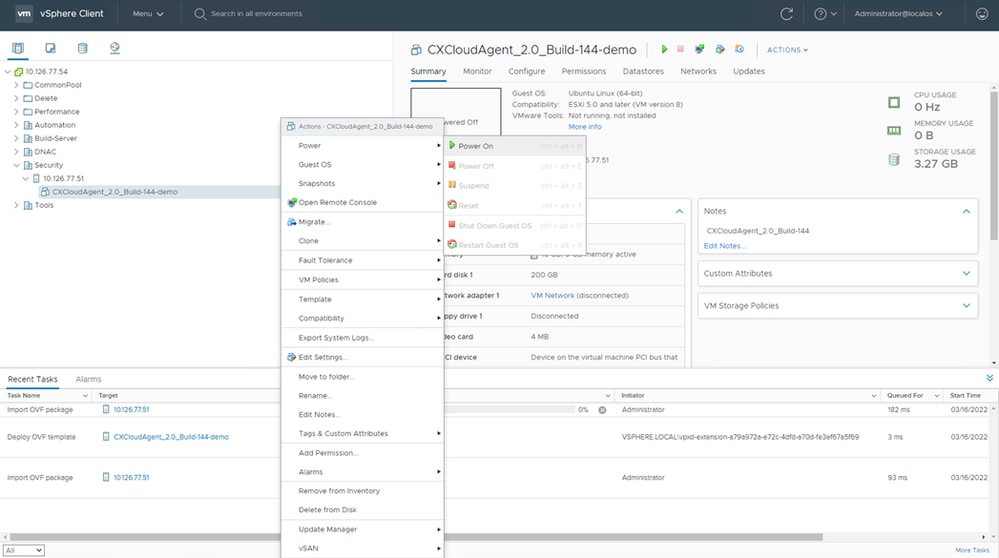Expand the CommonPool tree node
The width and height of the screenshot is (999, 558).
point(16,85)
